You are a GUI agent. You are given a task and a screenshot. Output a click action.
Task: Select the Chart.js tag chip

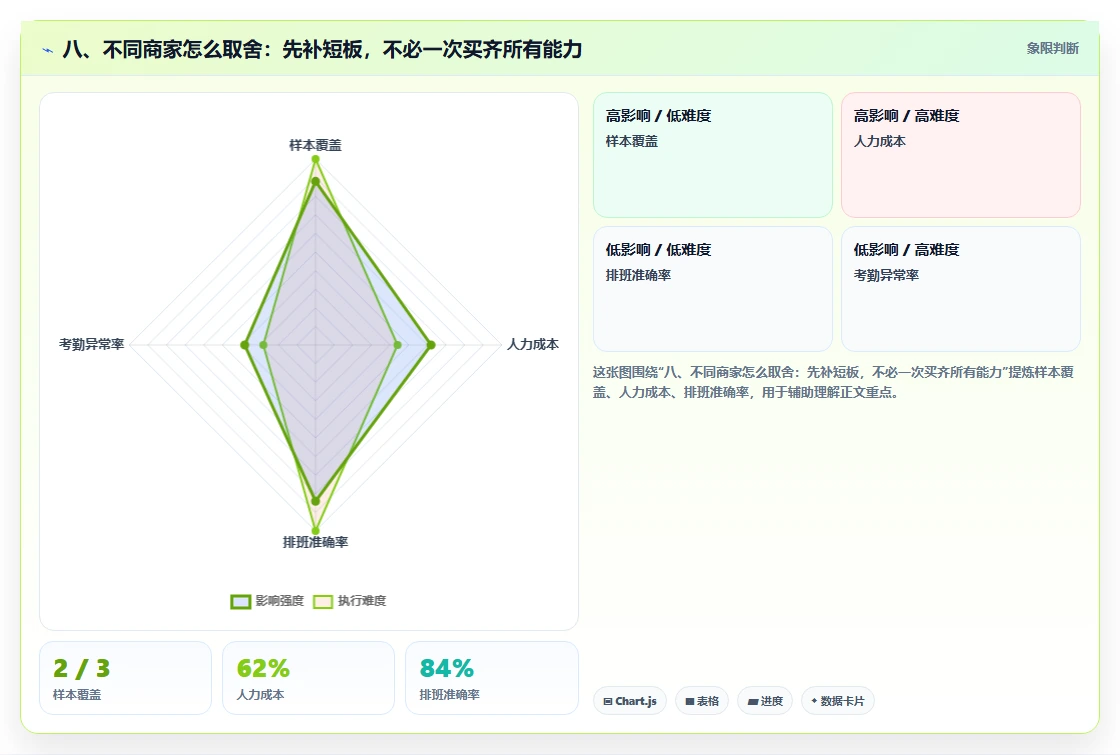(x=630, y=701)
